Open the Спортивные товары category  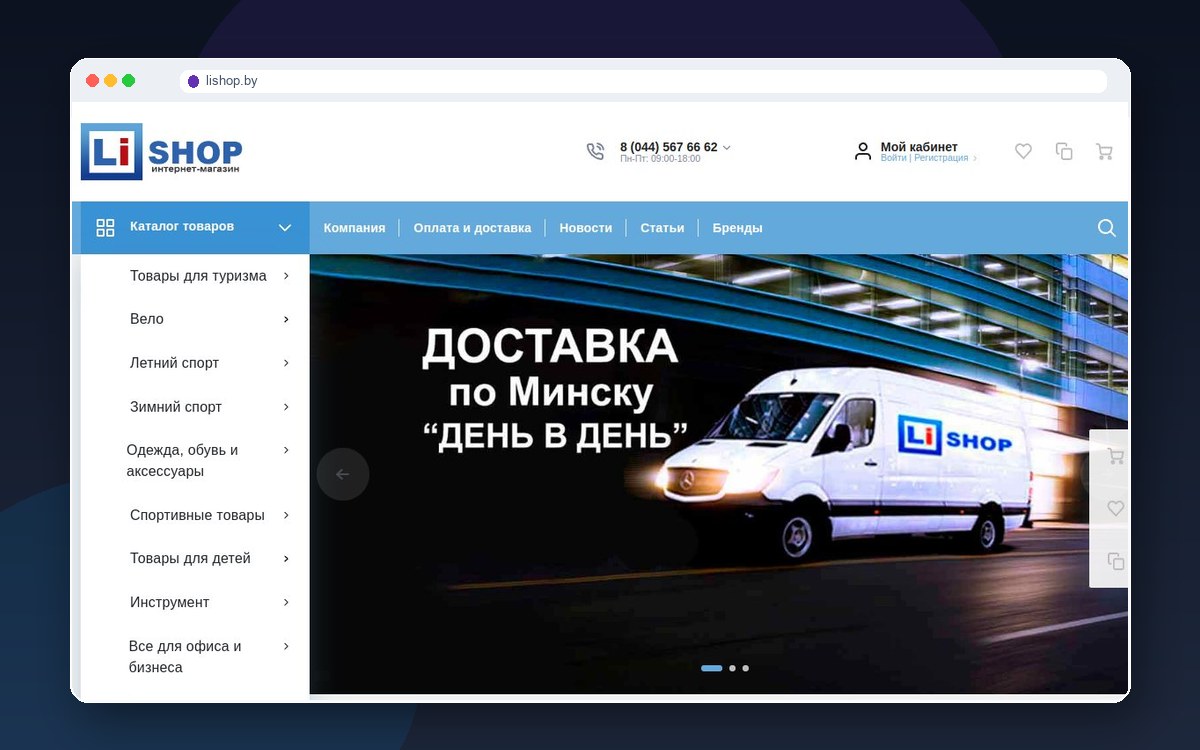point(197,515)
